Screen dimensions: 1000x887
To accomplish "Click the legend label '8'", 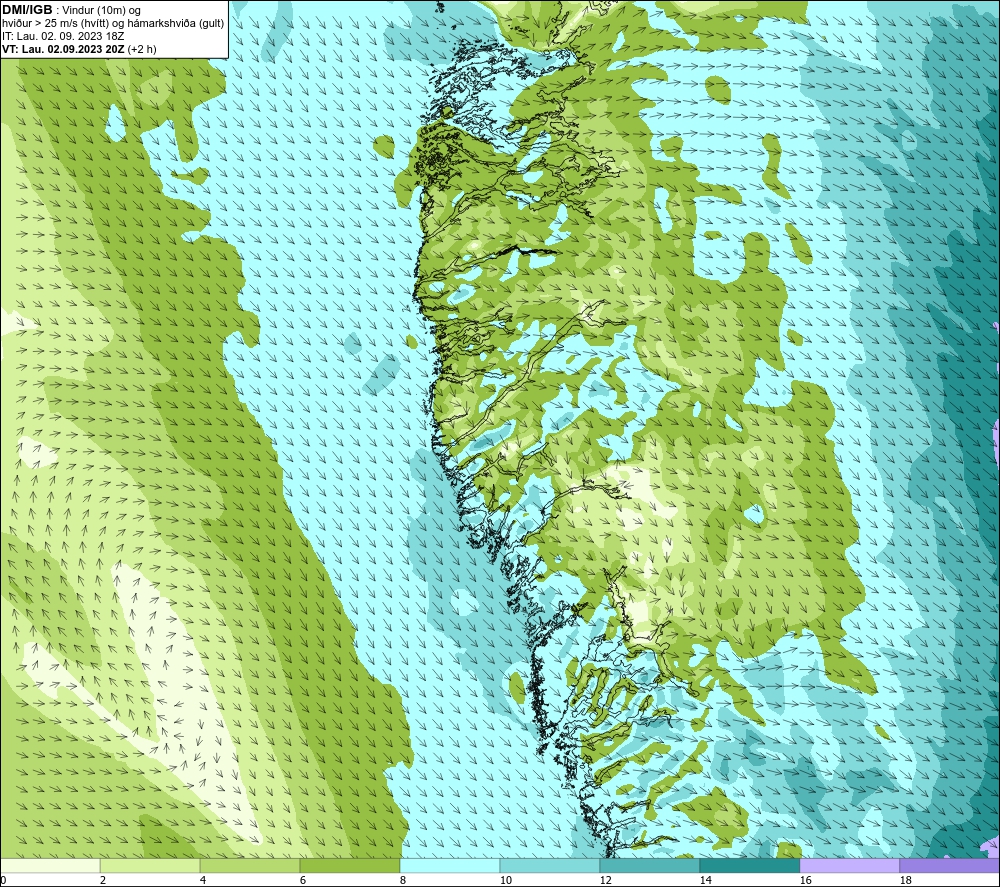I will click(x=403, y=880).
